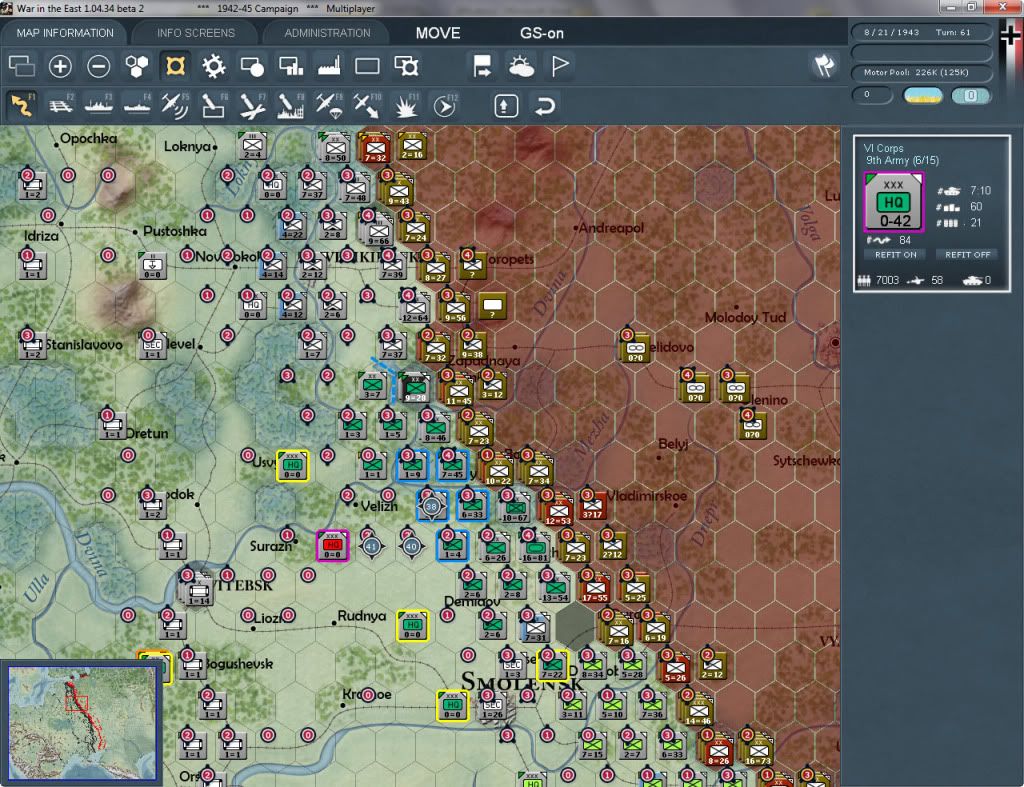
Task: Select the F4 amphibious transport mode
Action: click(137, 105)
